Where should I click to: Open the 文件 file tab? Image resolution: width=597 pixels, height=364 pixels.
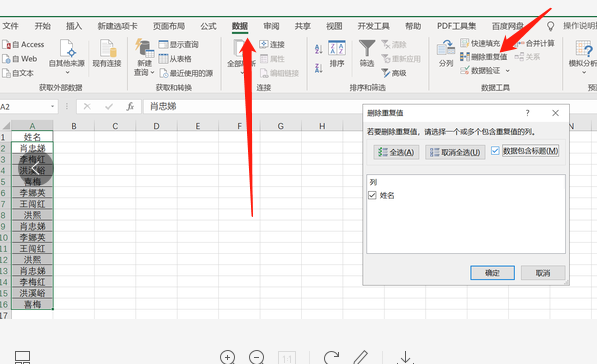click(10, 26)
